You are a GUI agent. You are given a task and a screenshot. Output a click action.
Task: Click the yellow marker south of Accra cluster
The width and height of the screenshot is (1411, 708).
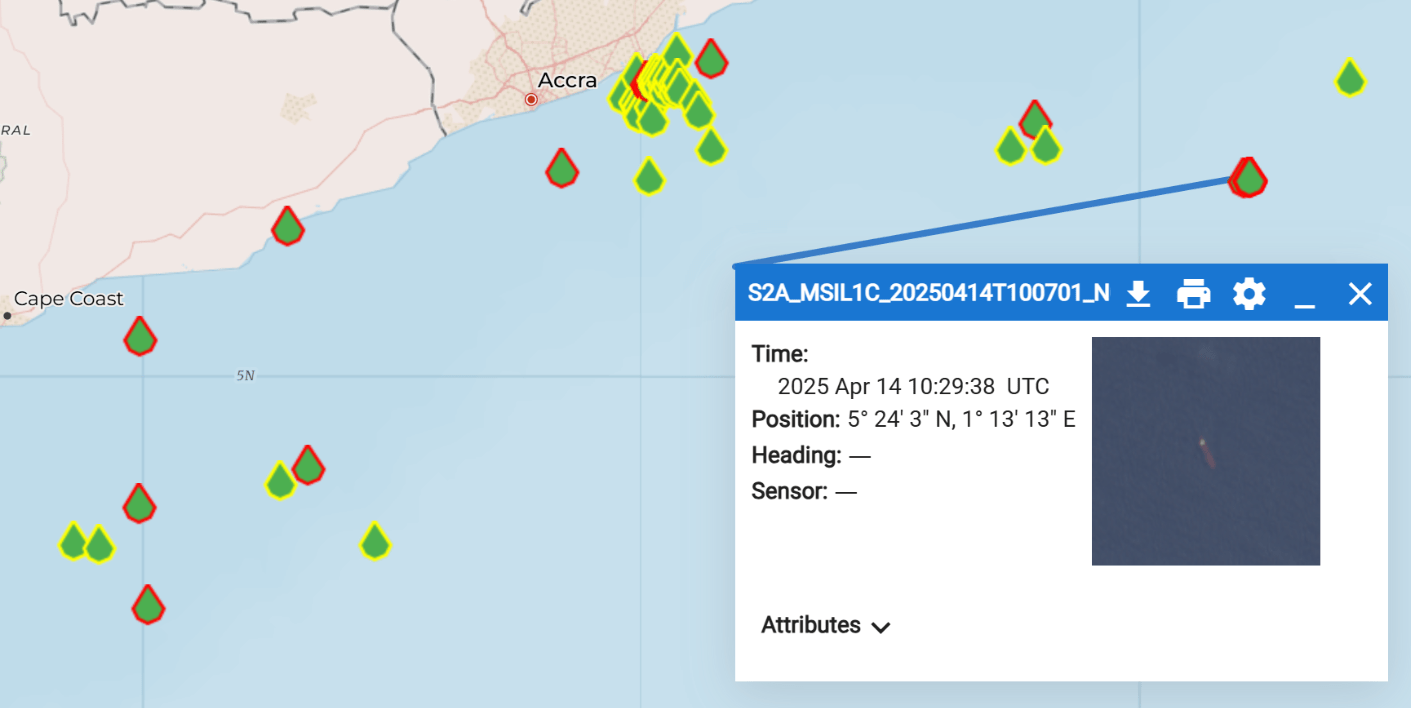point(649,176)
